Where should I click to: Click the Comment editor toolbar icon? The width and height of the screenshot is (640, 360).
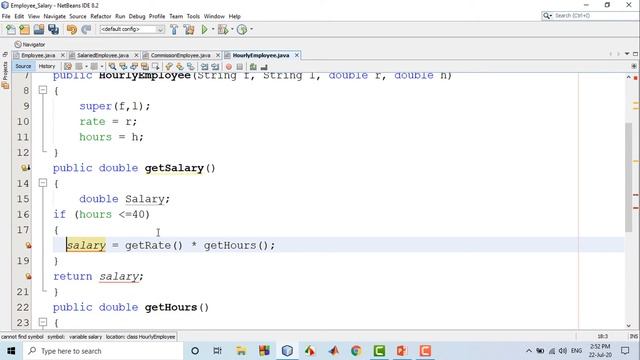pyautogui.click(x=253, y=67)
